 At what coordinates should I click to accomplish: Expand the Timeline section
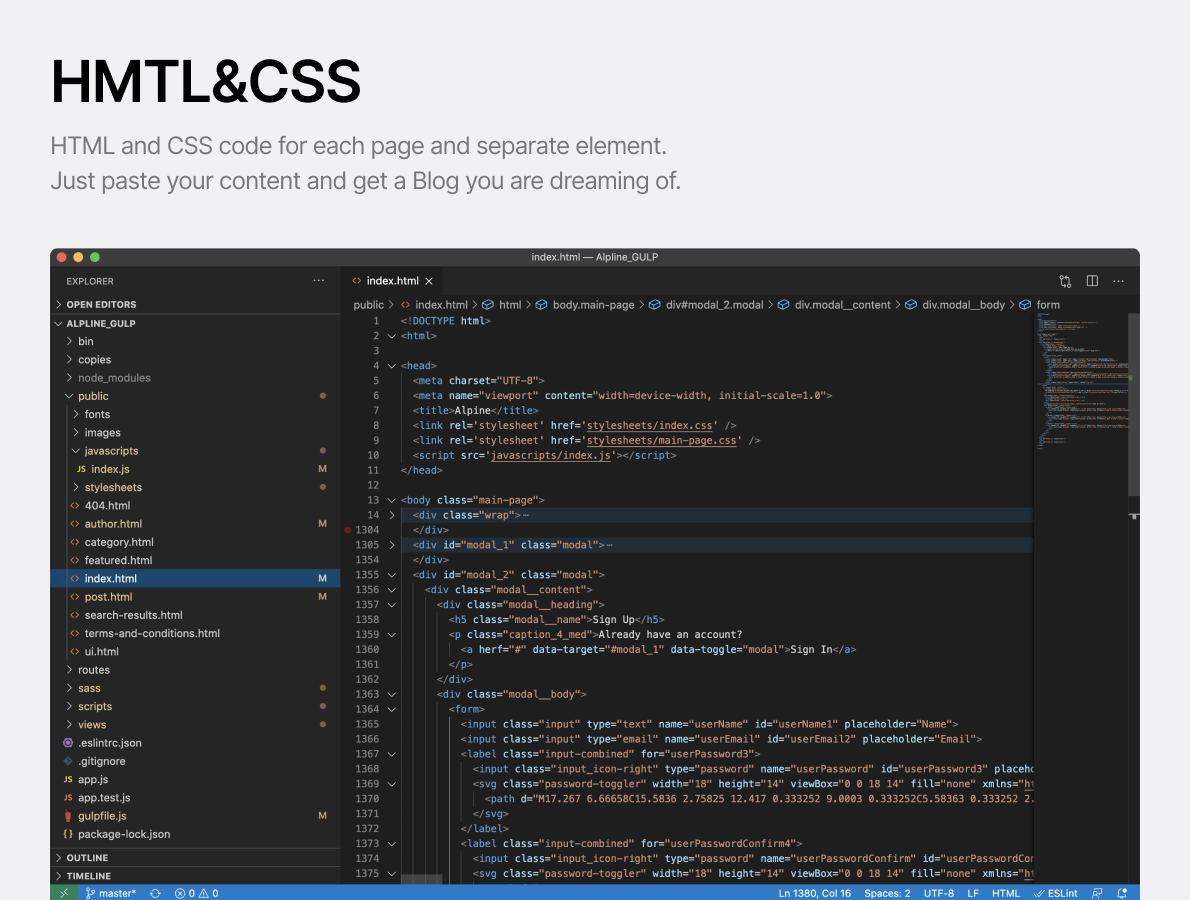(x=195, y=876)
